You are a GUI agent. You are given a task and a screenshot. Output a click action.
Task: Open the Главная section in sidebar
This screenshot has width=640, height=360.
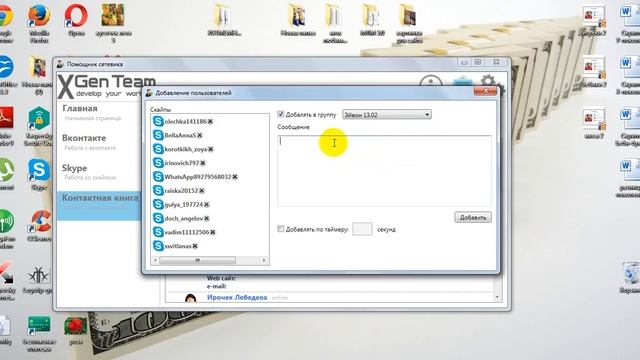pos(80,109)
